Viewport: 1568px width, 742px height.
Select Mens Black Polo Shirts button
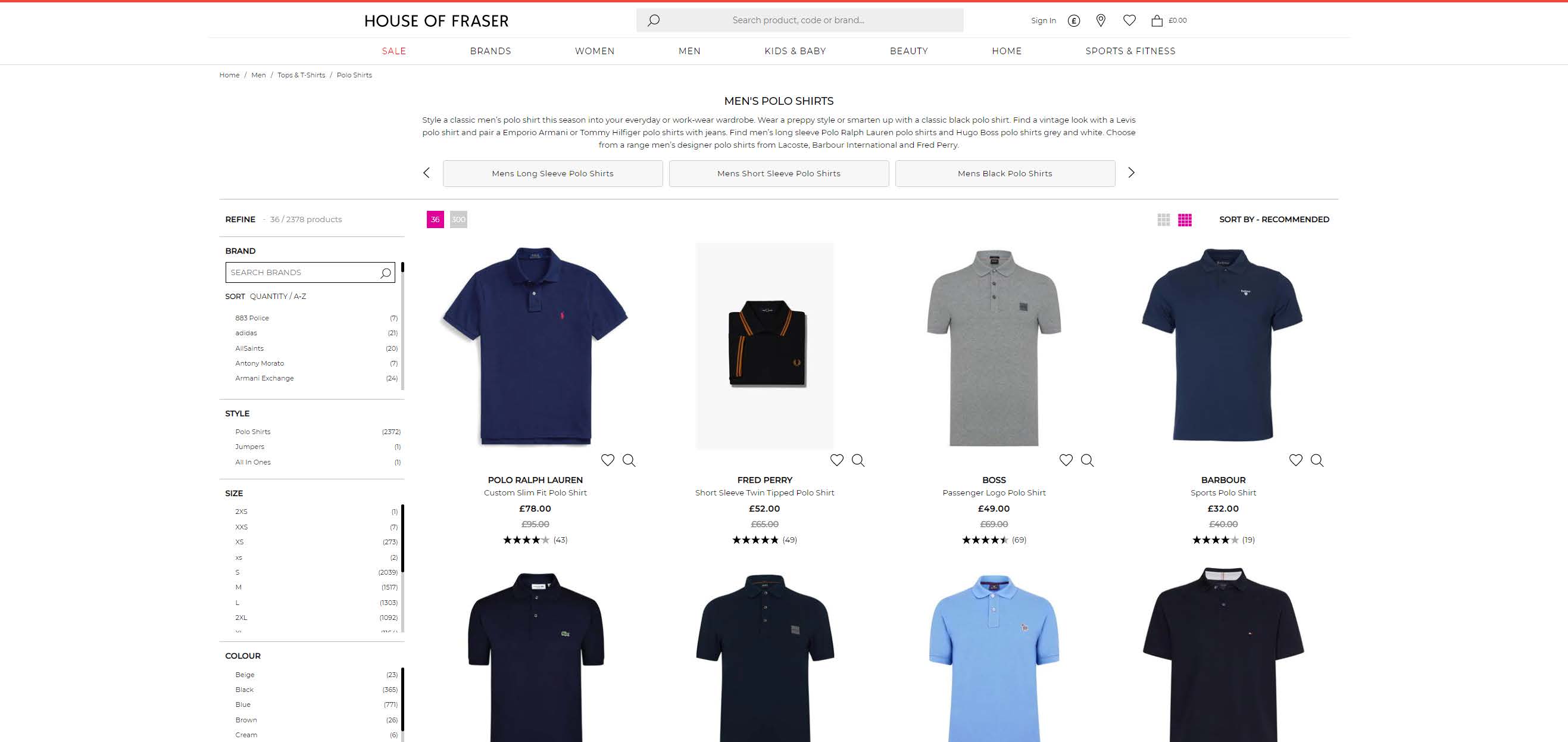pos(1004,173)
